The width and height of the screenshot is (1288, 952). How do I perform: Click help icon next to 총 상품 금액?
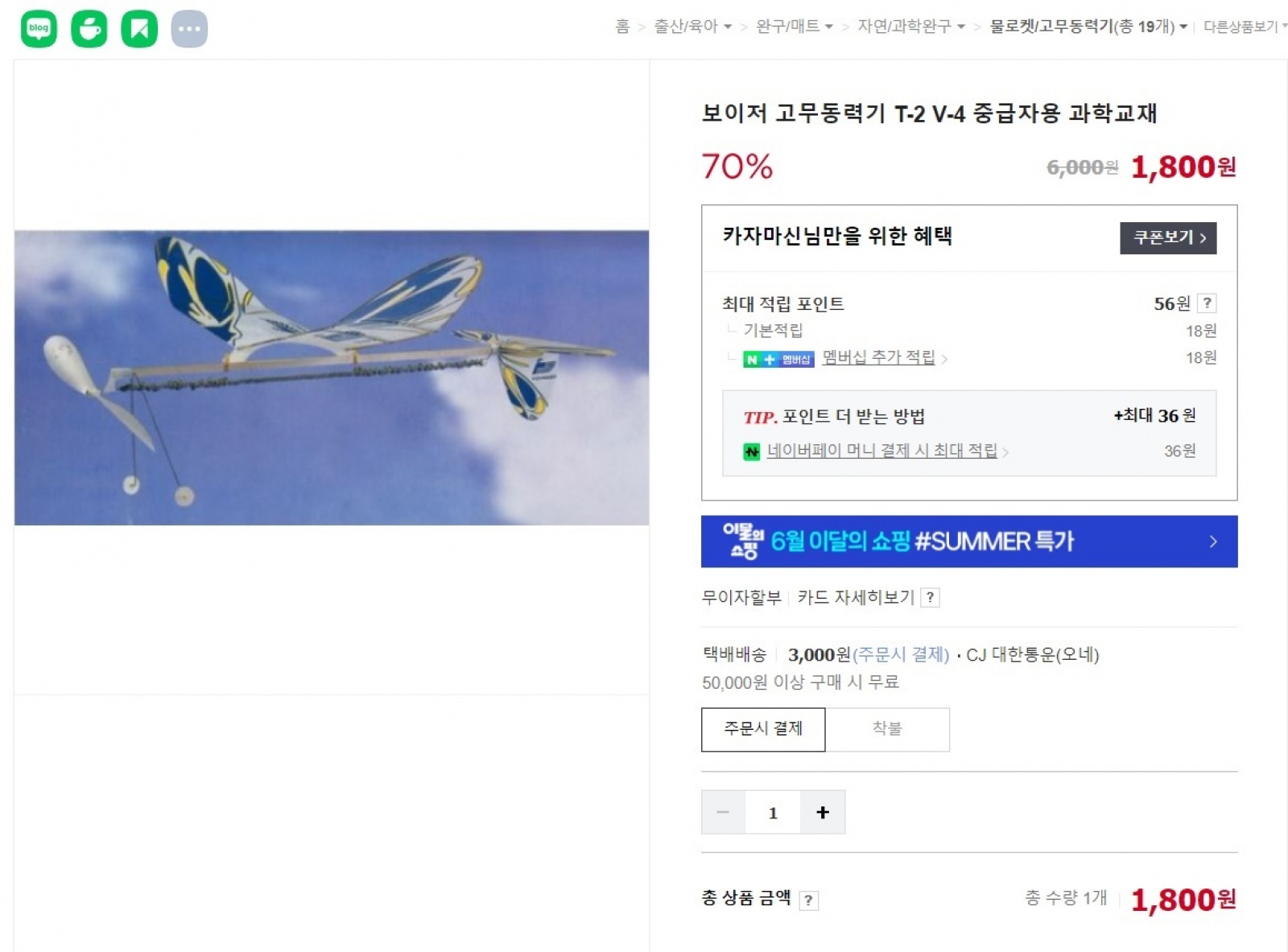(808, 900)
